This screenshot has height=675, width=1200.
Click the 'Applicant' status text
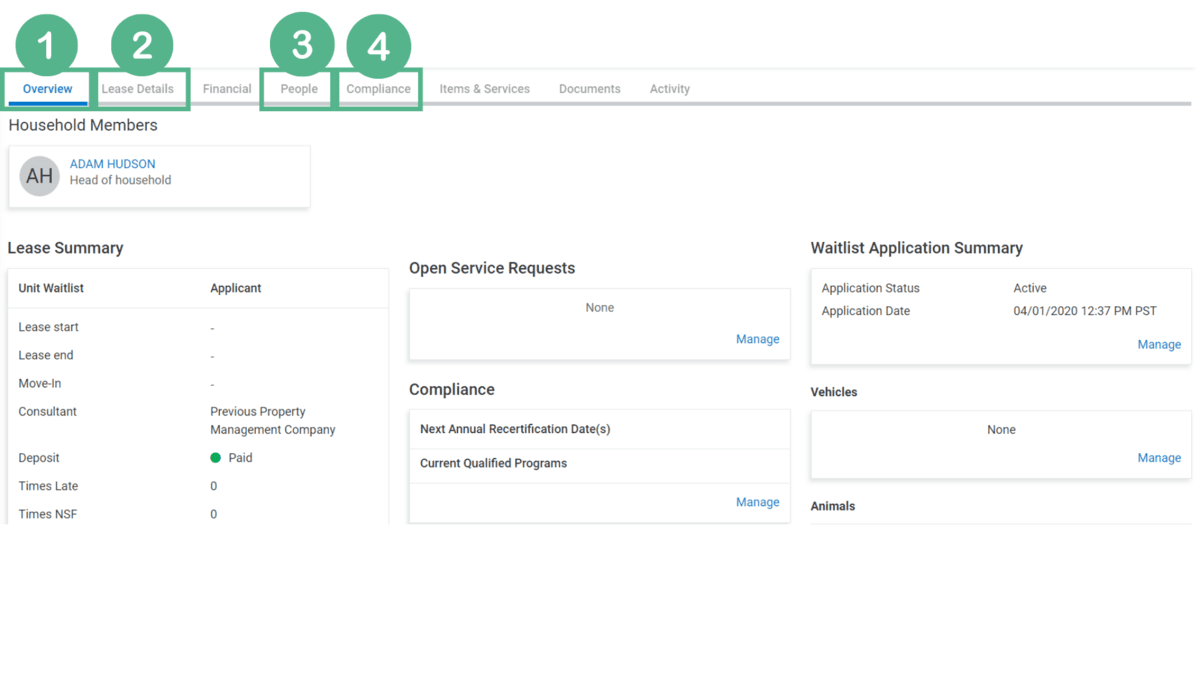coord(235,288)
